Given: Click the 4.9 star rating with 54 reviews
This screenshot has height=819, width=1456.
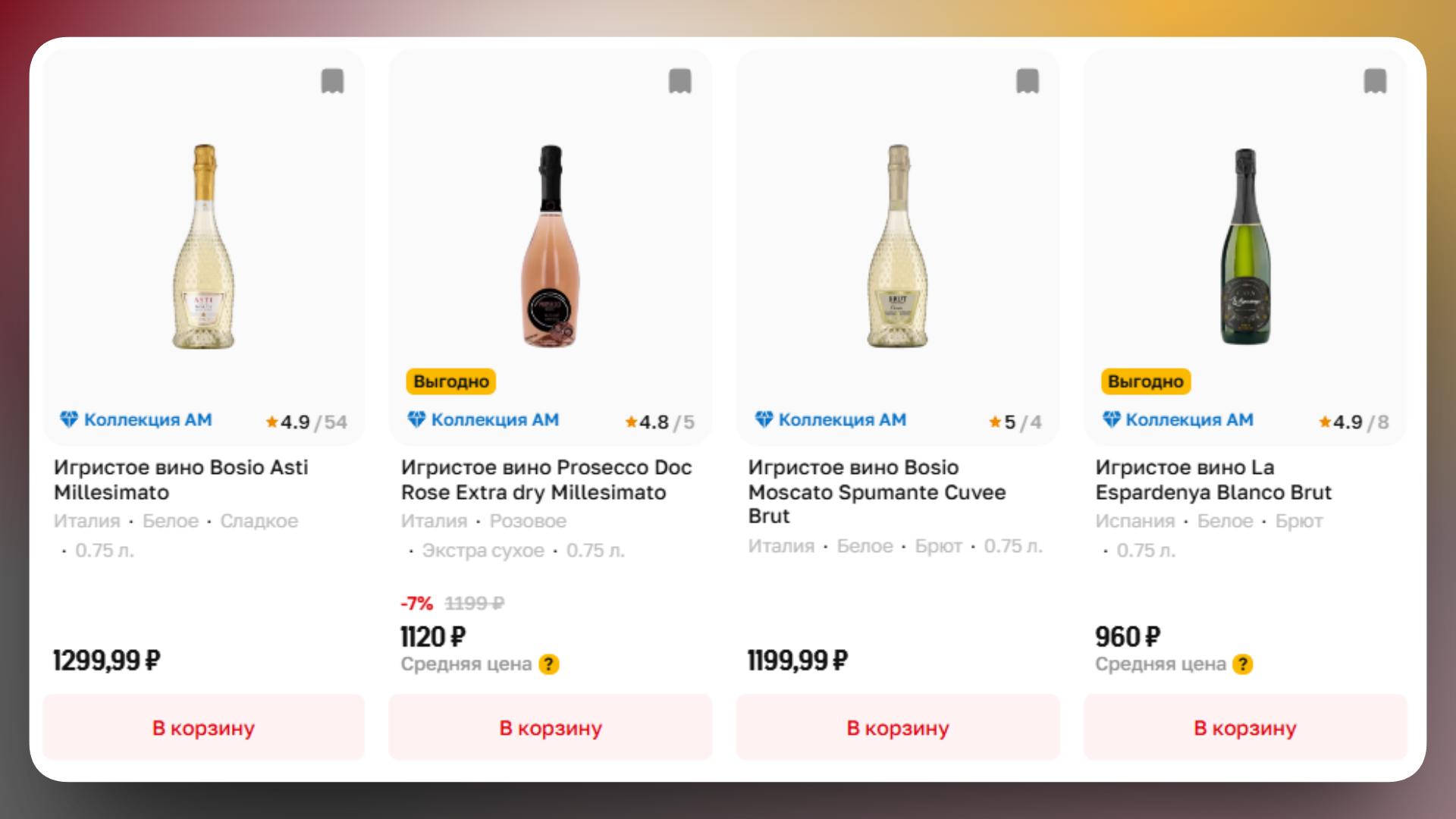Looking at the screenshot, I should point(306,422).
